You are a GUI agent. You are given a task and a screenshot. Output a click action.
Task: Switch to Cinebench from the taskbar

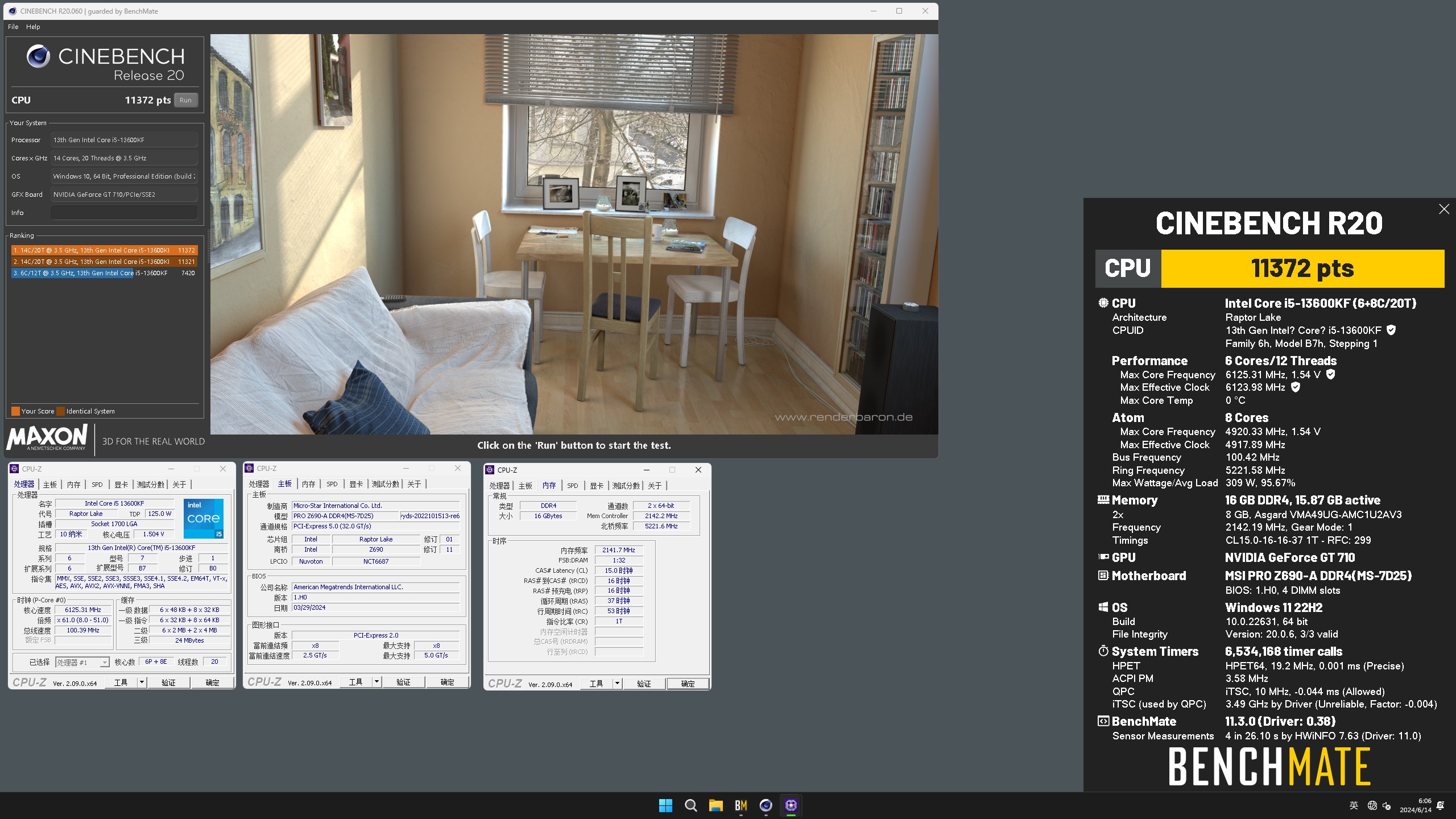tap(766, 805)
